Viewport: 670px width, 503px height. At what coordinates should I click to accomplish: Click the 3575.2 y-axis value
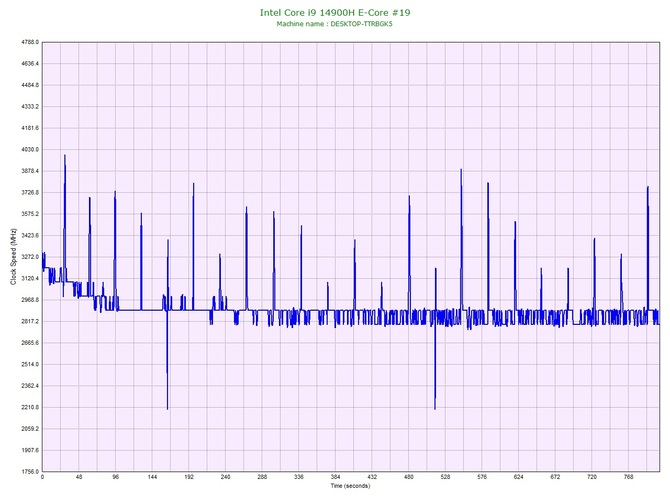30,214
